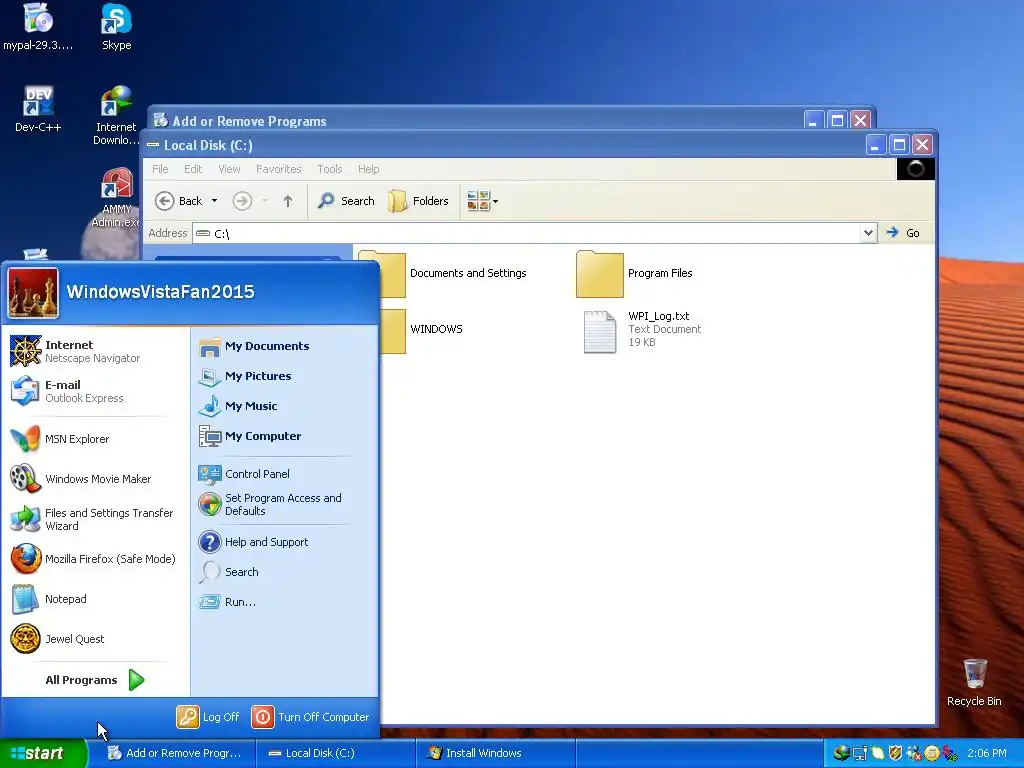Open My Computer
The image size is (1024, 768).
click(250, 436)
